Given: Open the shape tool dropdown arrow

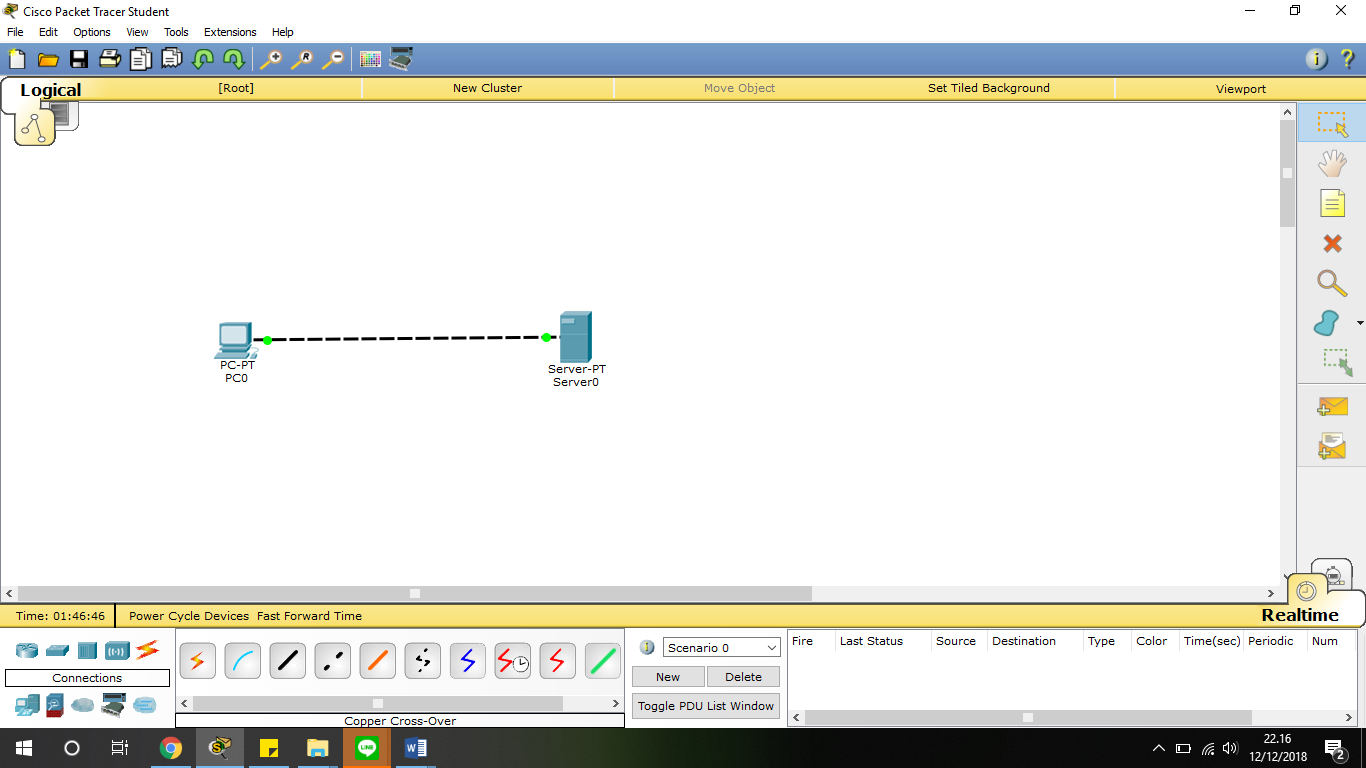Looking at the screenshot, I should [x=1358, y=323].
